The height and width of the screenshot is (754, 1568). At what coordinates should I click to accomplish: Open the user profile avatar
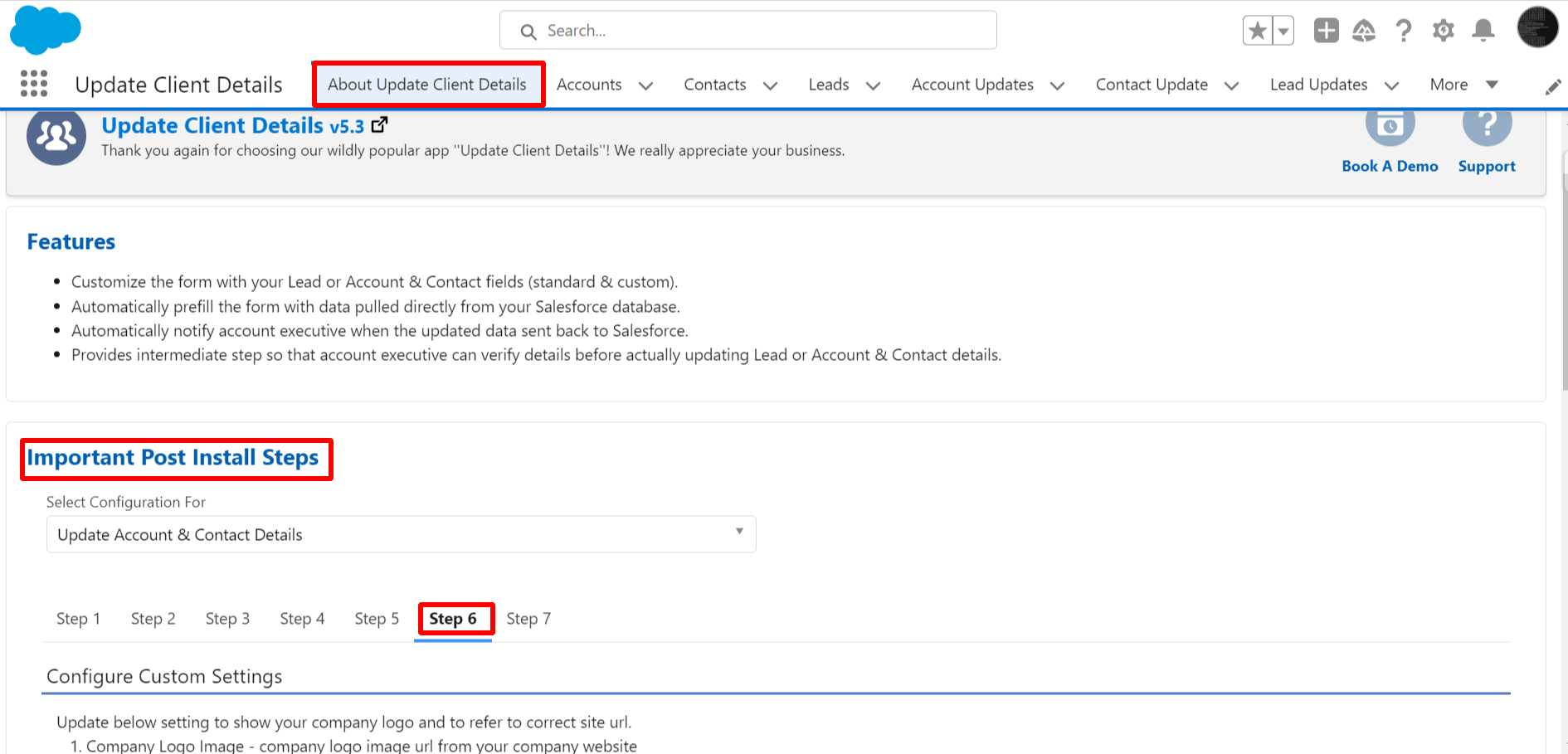(x=1537, y=27)
